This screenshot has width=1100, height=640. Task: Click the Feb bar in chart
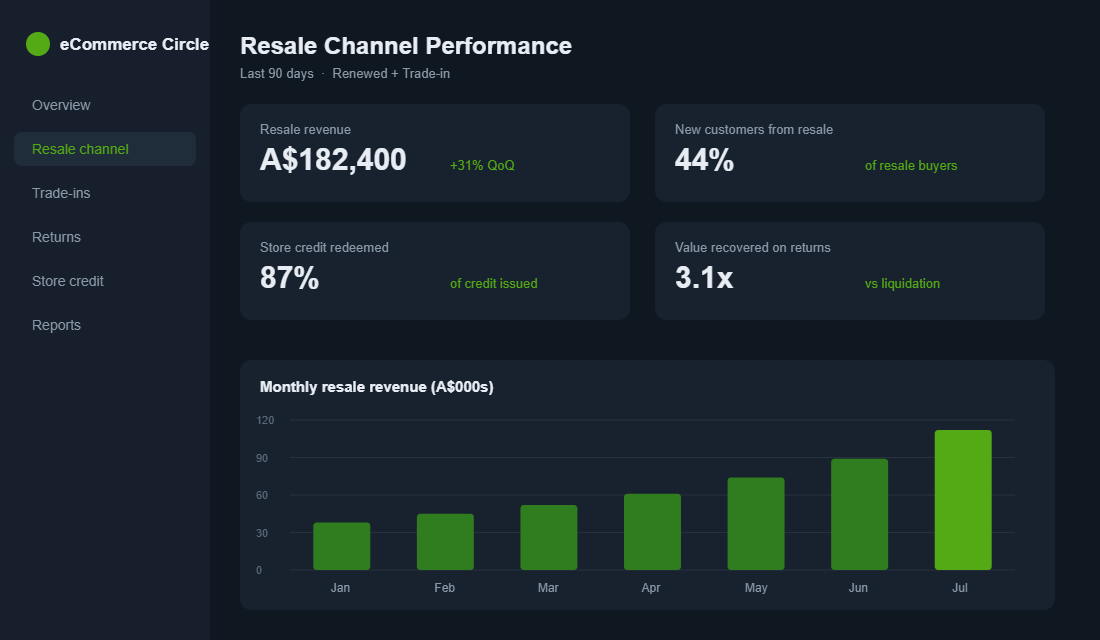pyautogui.click(x=445, y=542)
